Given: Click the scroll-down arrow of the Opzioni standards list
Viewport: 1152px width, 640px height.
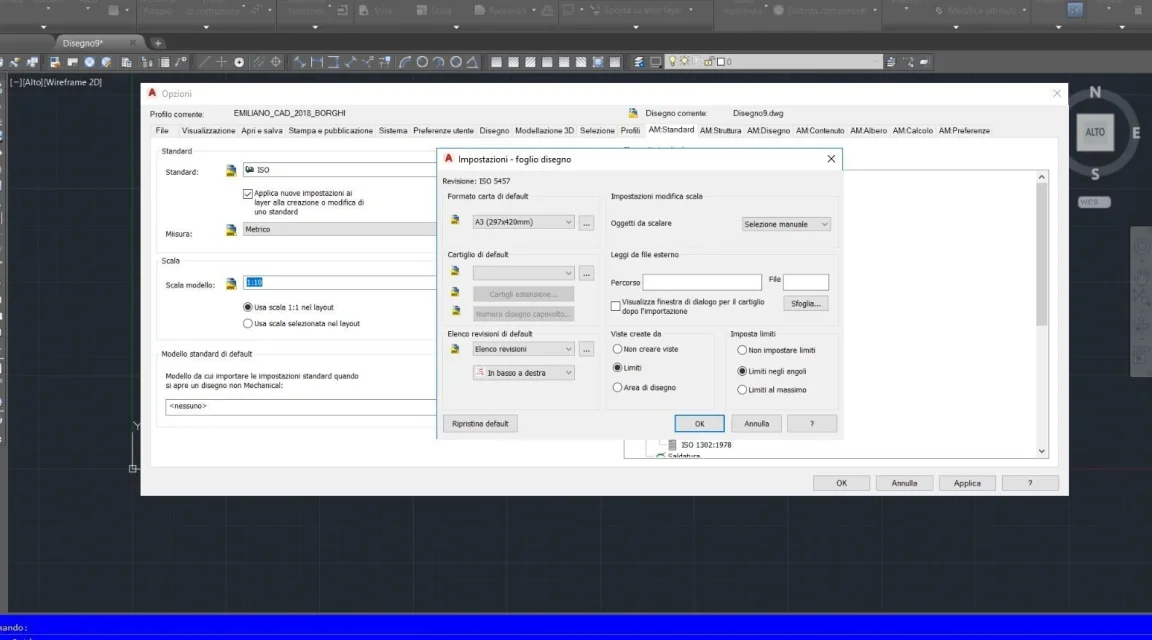Looking at the screenshot, I should pyautogui.click(x=1042, y=451).
